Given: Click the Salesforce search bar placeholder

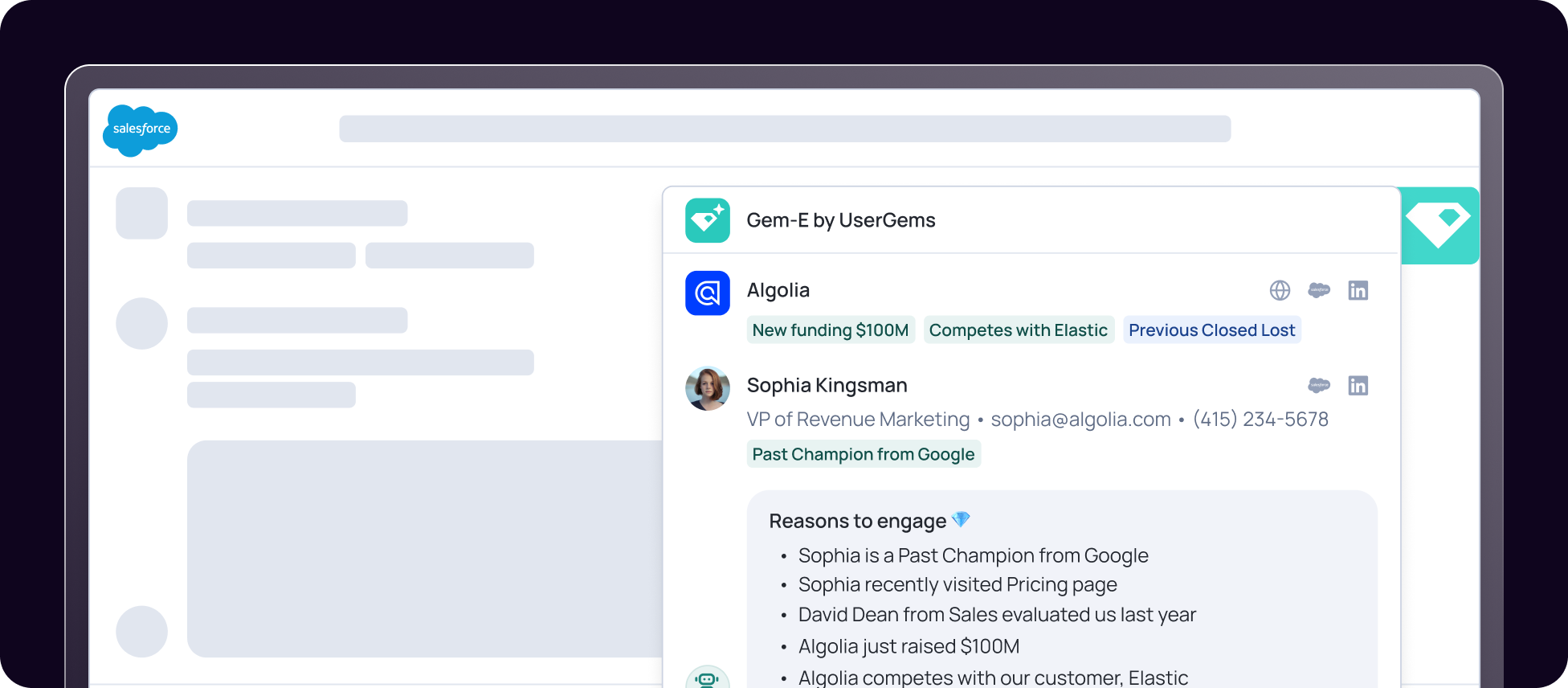Looking at the screenshot, I should click(785, 129).
